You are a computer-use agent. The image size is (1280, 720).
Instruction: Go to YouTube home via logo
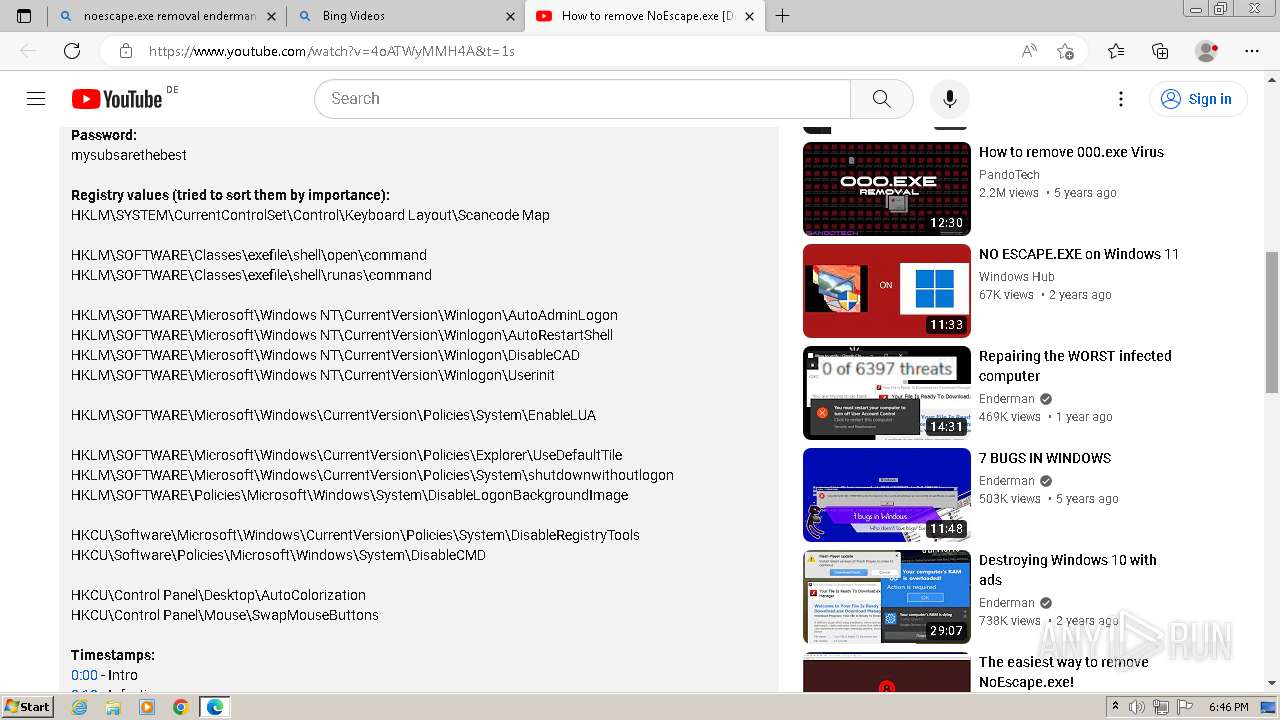[117, 98]
